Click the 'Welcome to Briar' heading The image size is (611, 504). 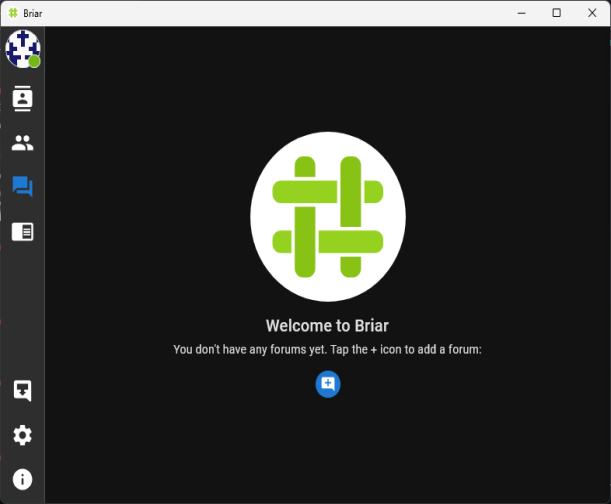click(x=327, y=326)
